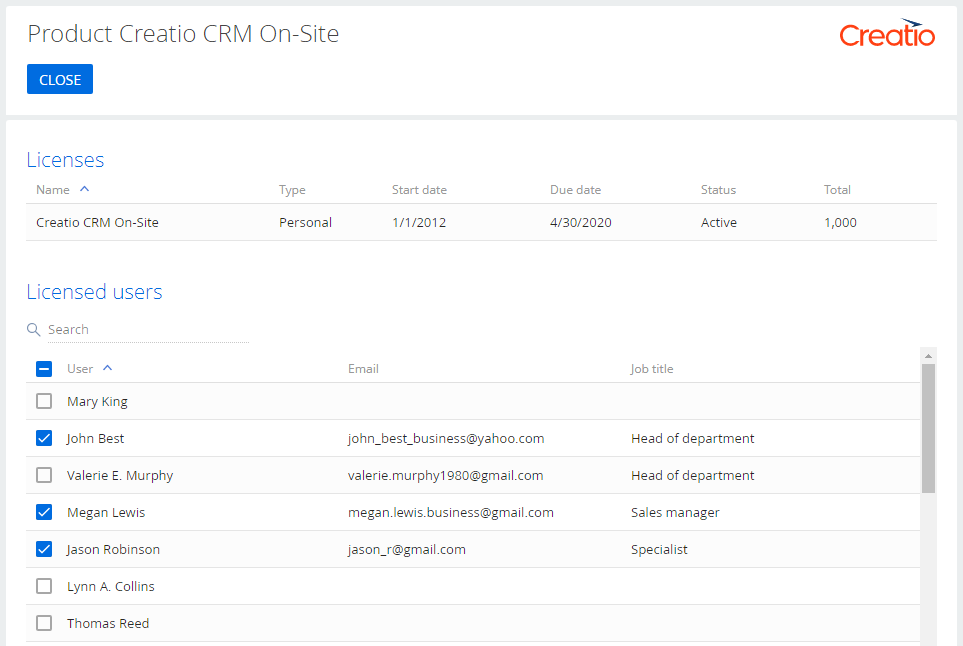Image resolution: width=963 pixels, height=646 pixels.
Task: Click the Lynn A. Collins user name
Action: click(111, 586)
